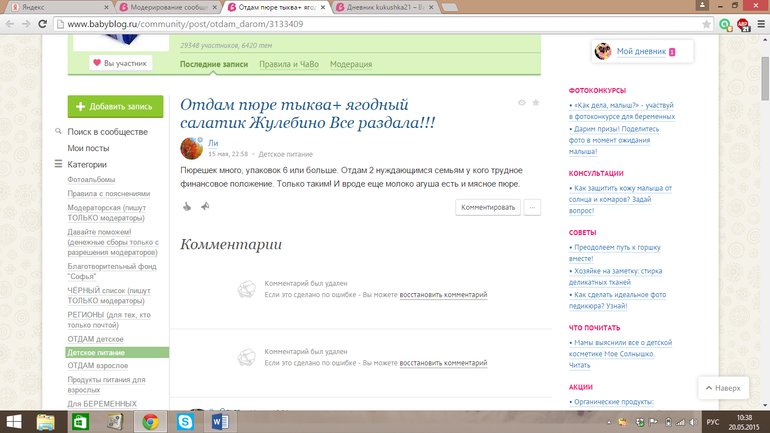
Task: Open Skype from the Windows taskbar
Action: tap(185, 422)
